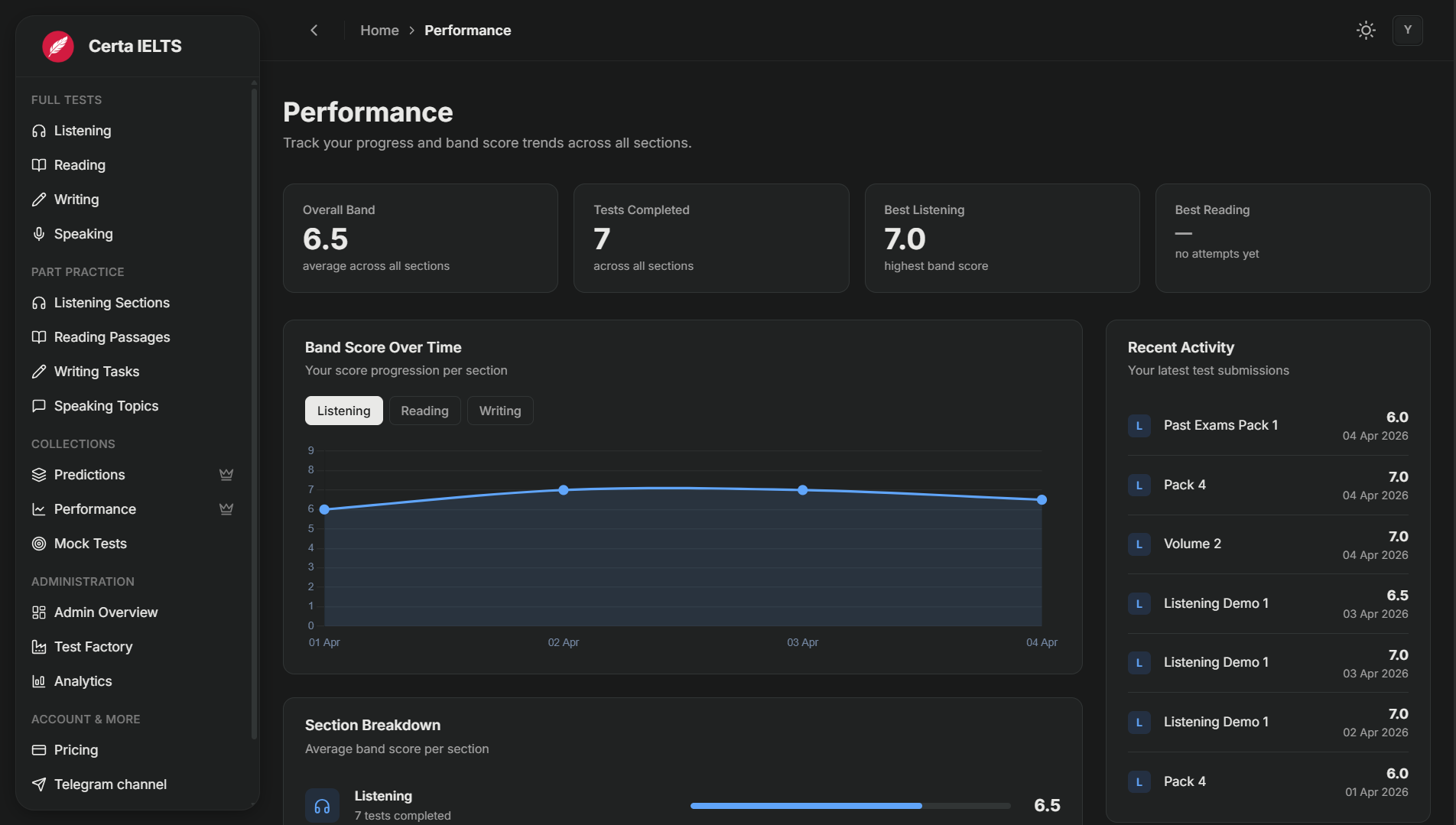The height and width of the screenshot is (825, 1456).
Task: Click the Tests Completed card
Action: point(711,238)
